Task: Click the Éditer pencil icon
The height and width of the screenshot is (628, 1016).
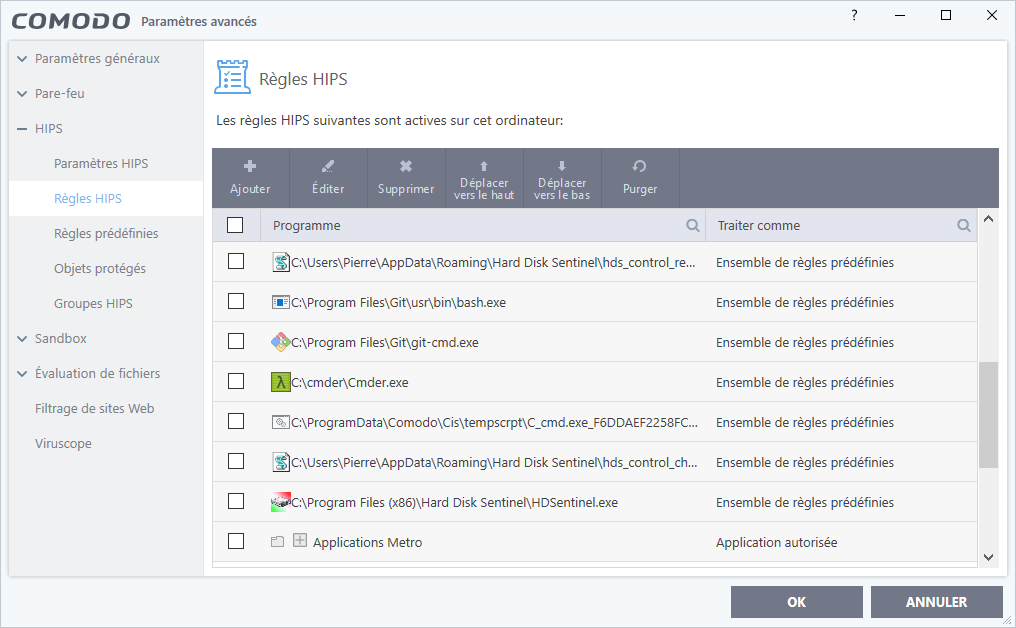Action: pyautogui.click(x=328, y=167)
